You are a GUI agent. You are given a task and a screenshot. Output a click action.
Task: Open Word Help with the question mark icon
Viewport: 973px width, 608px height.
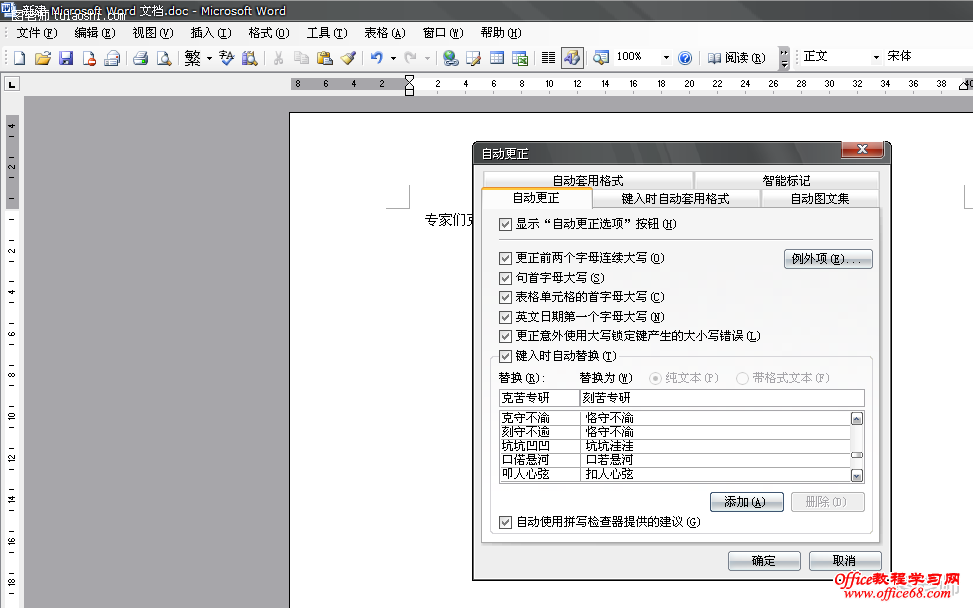coord(685,58)
